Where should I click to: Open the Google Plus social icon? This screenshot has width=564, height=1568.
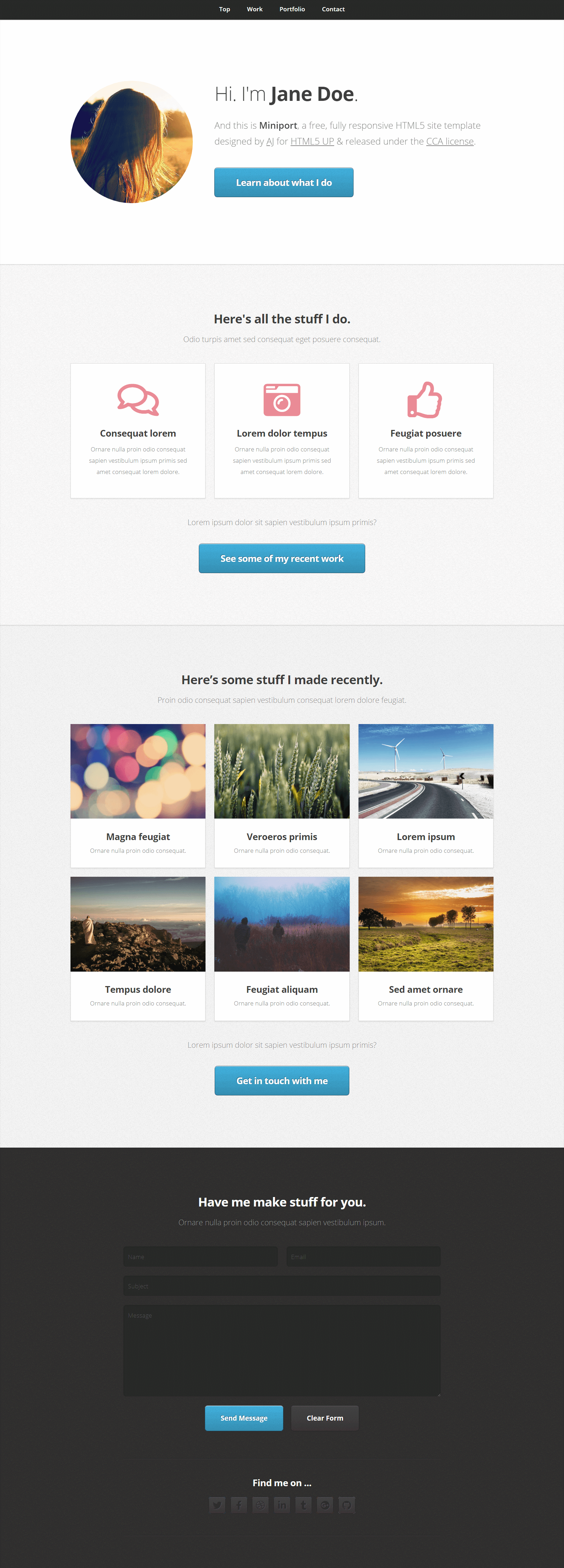[x=325, y=1505]
